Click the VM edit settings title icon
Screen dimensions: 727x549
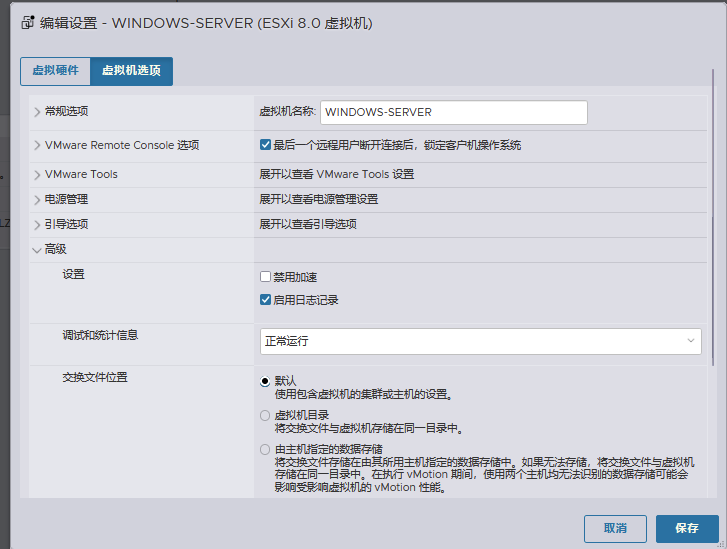coord(29,22)
